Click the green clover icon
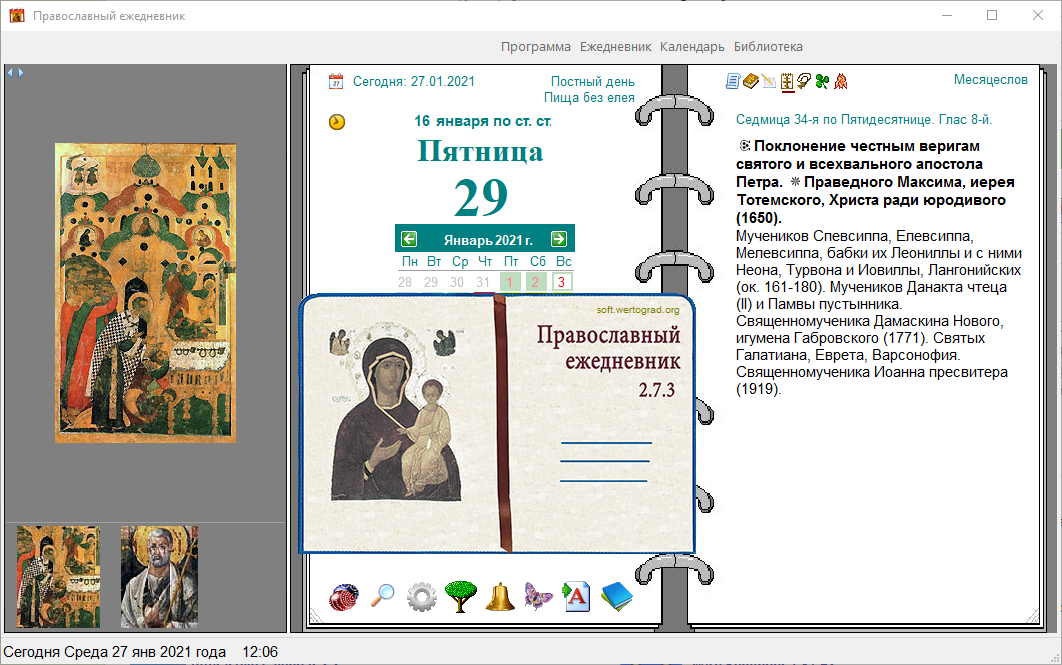This screenshot has width=1062, height=665. coord(822,81)
